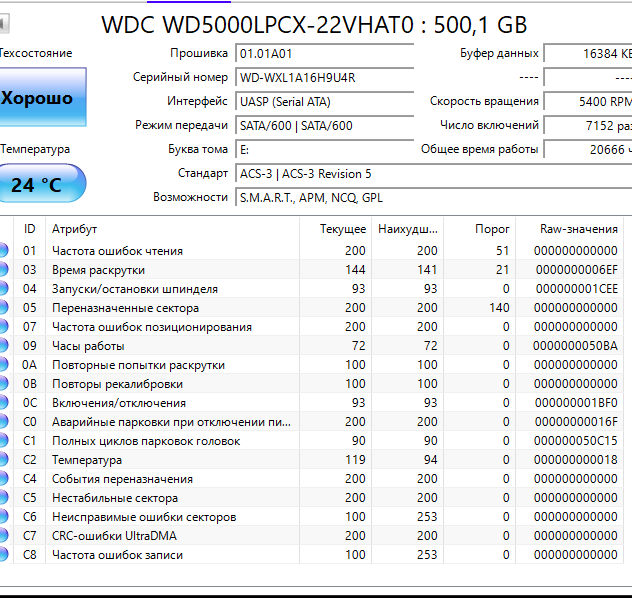Sort by the Текущее column header
The image size is (632, 598).
[335, 229]
